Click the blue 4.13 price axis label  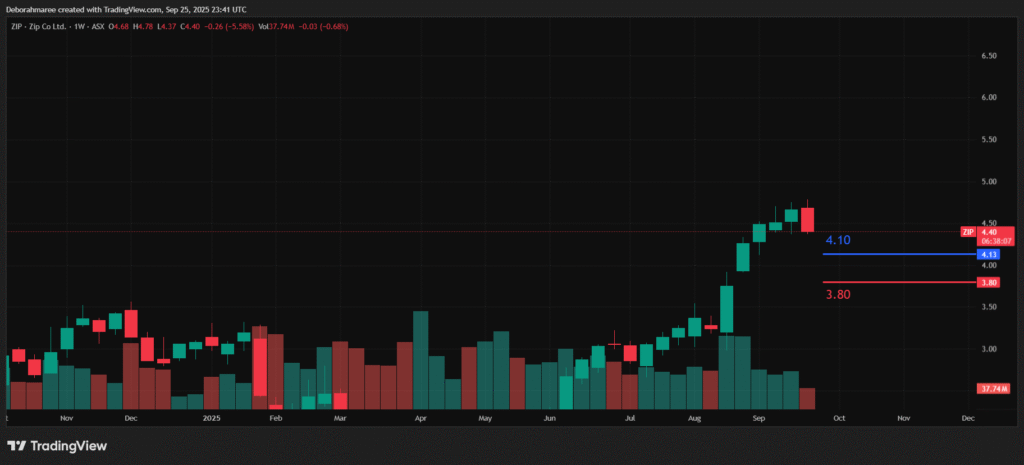pyautogui.click(x=989, y=255)
